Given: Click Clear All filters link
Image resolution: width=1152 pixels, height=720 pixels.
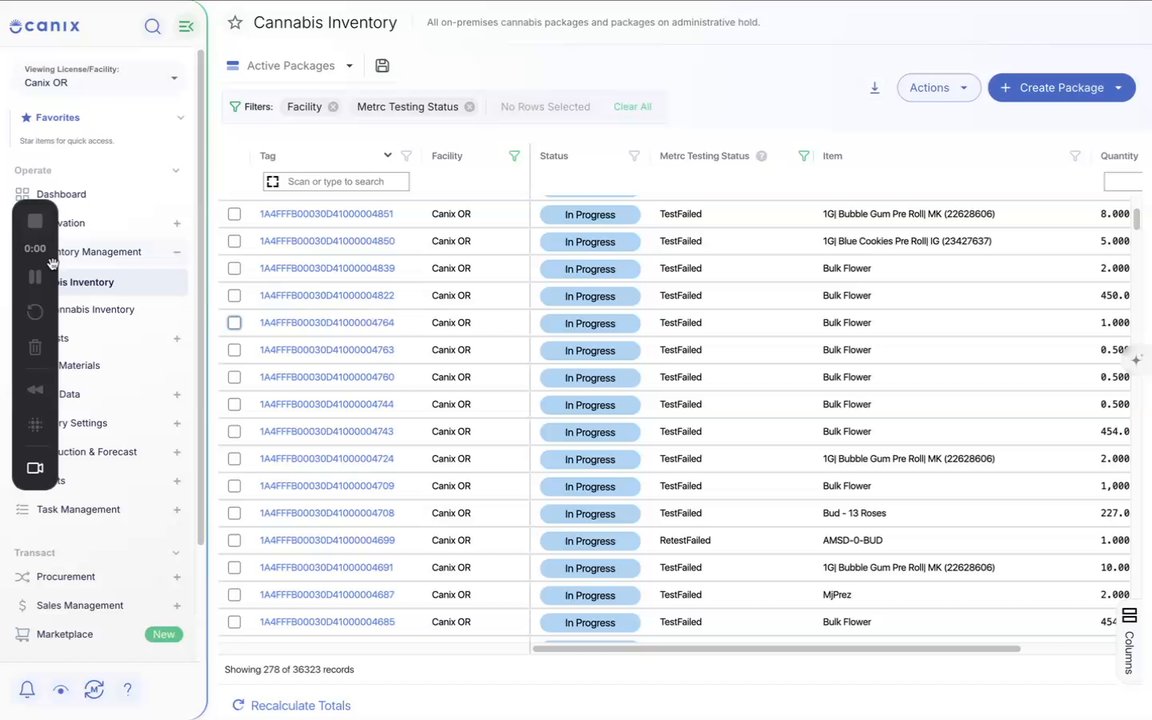Looking at the screenshot, I should point(633,107).
